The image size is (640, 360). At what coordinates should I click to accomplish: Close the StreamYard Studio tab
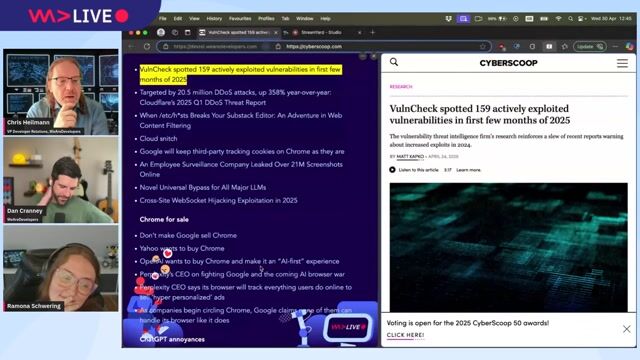(360, 32)
